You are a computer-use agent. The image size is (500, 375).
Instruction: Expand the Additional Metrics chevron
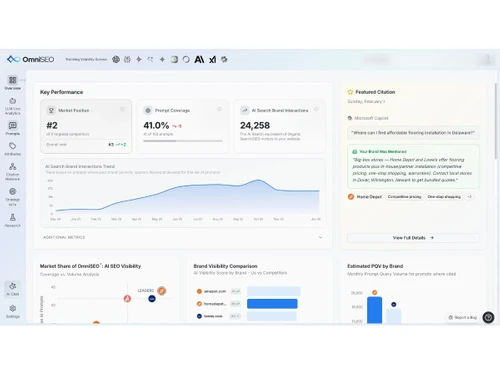(x=320, y=237)
